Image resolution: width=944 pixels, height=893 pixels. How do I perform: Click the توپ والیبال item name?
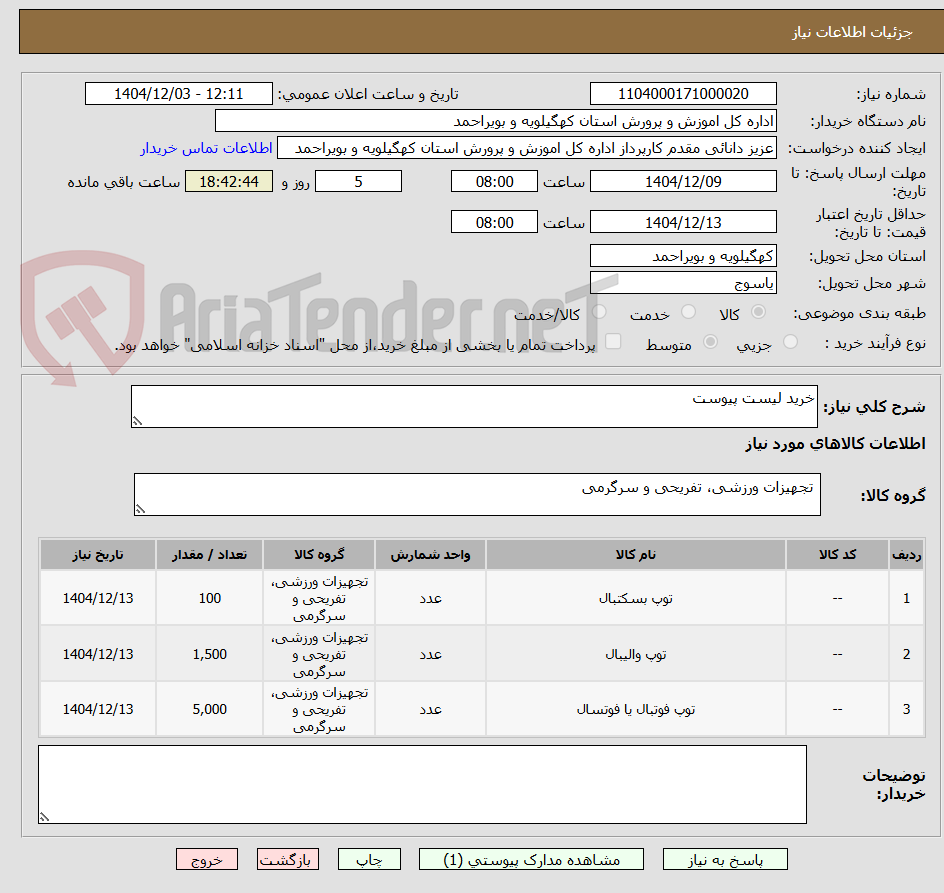[x=636, y=655]
